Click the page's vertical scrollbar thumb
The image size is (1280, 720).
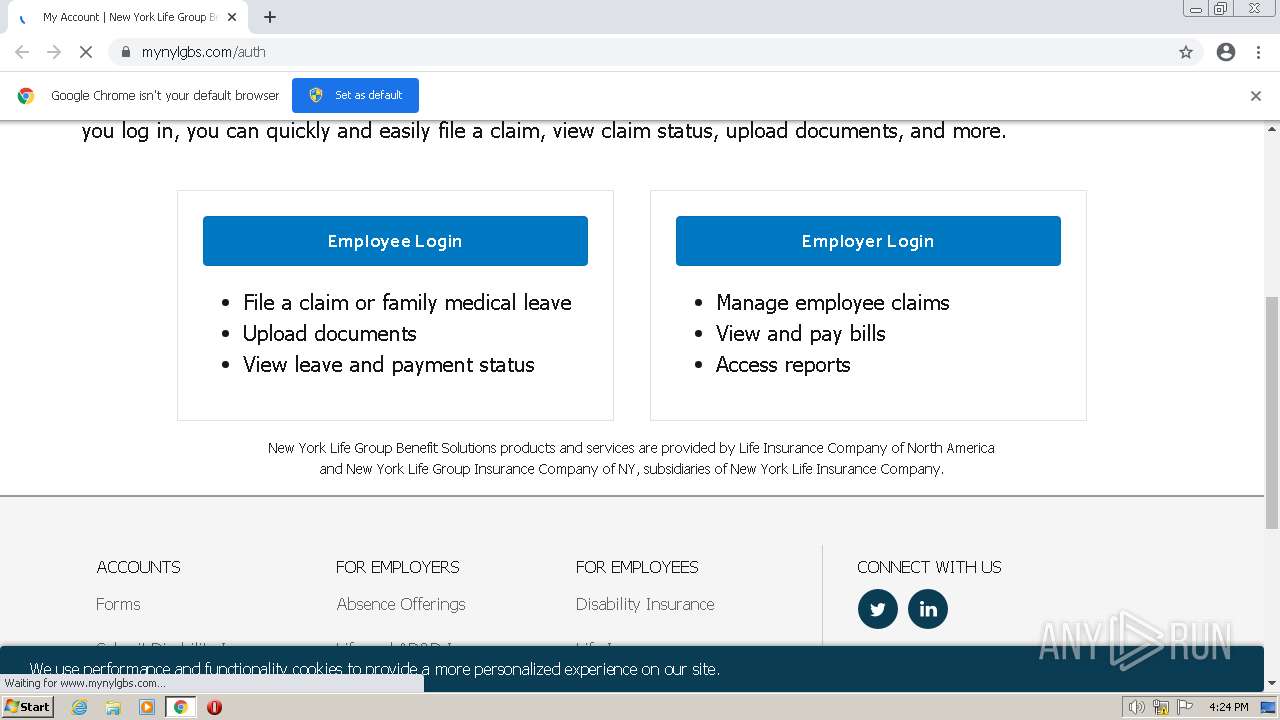point(1272,412)
